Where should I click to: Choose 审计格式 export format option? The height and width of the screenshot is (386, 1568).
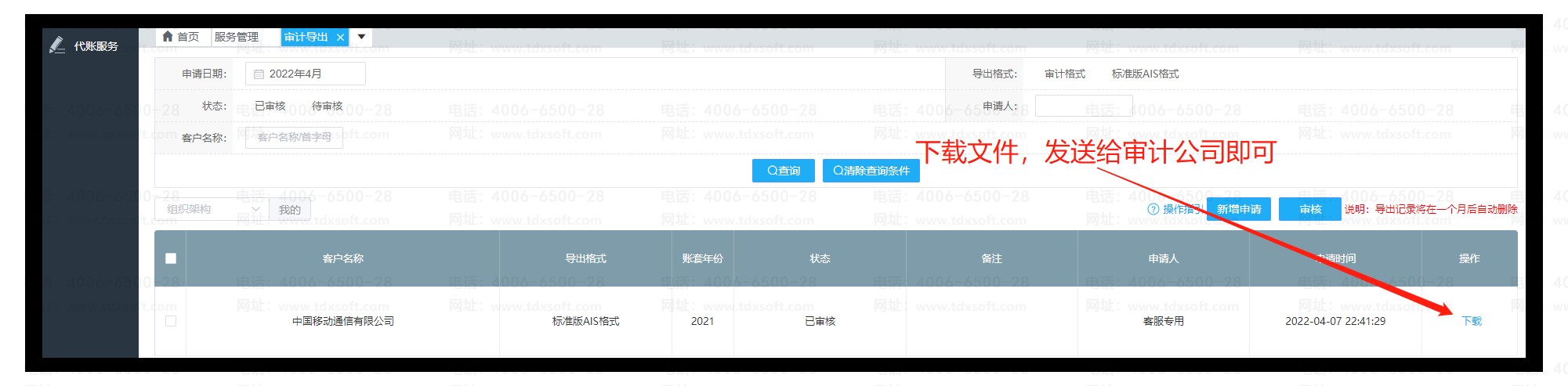point(1065,74)
